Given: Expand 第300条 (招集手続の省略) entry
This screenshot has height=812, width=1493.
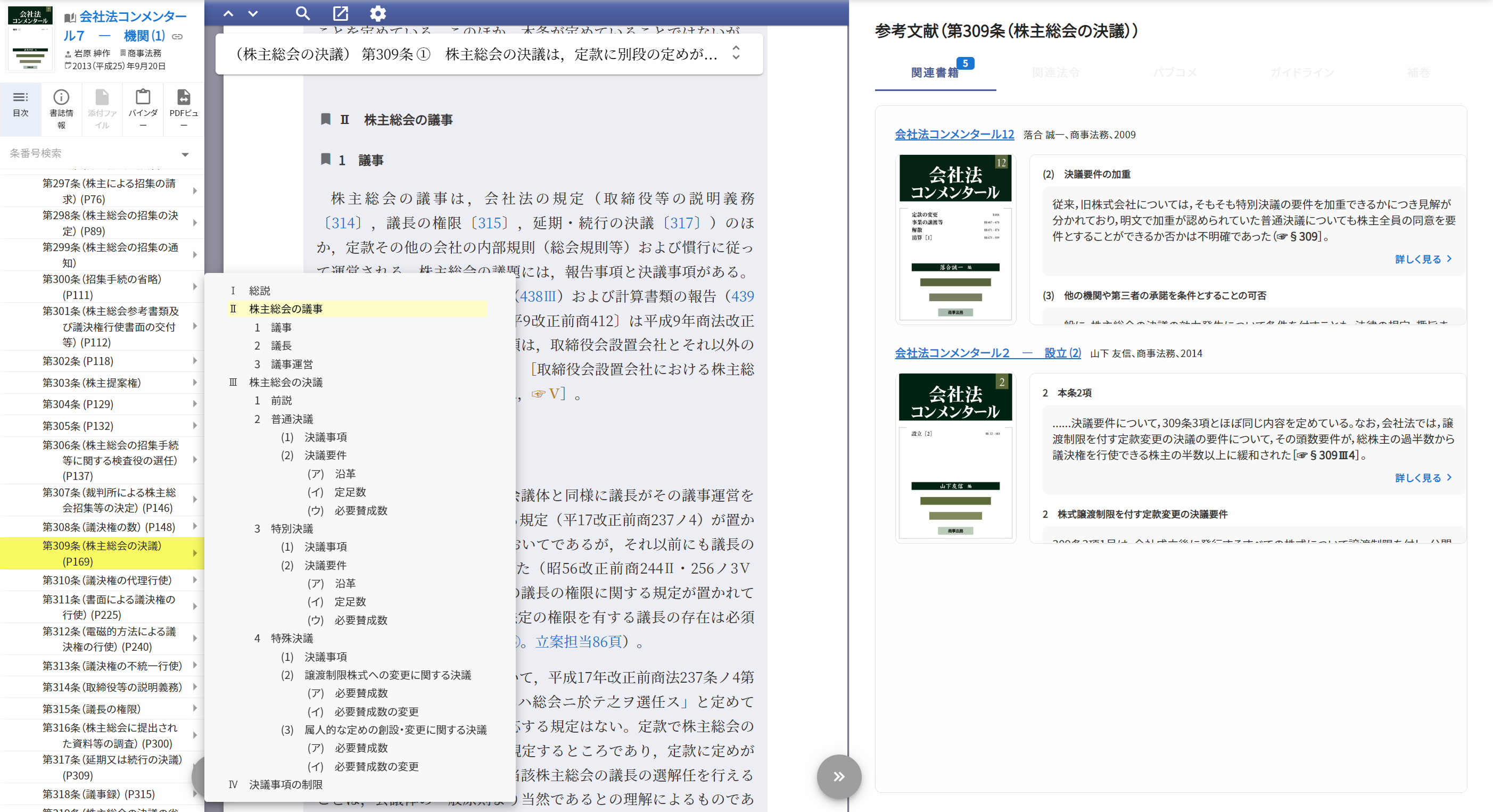Looking at the screenshot, I should pos(195,286).
